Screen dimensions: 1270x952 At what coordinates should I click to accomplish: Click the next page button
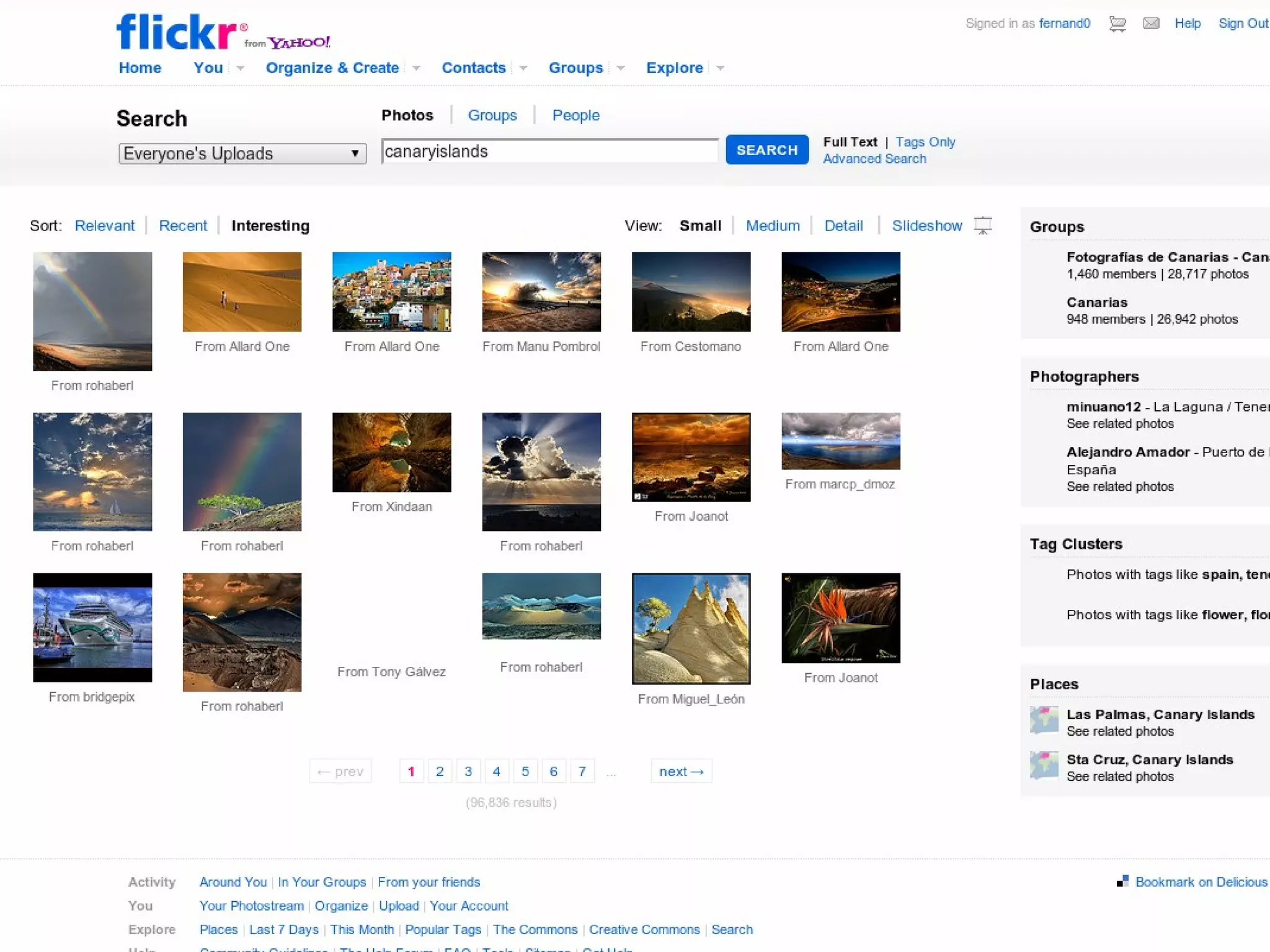click(681, 771)
